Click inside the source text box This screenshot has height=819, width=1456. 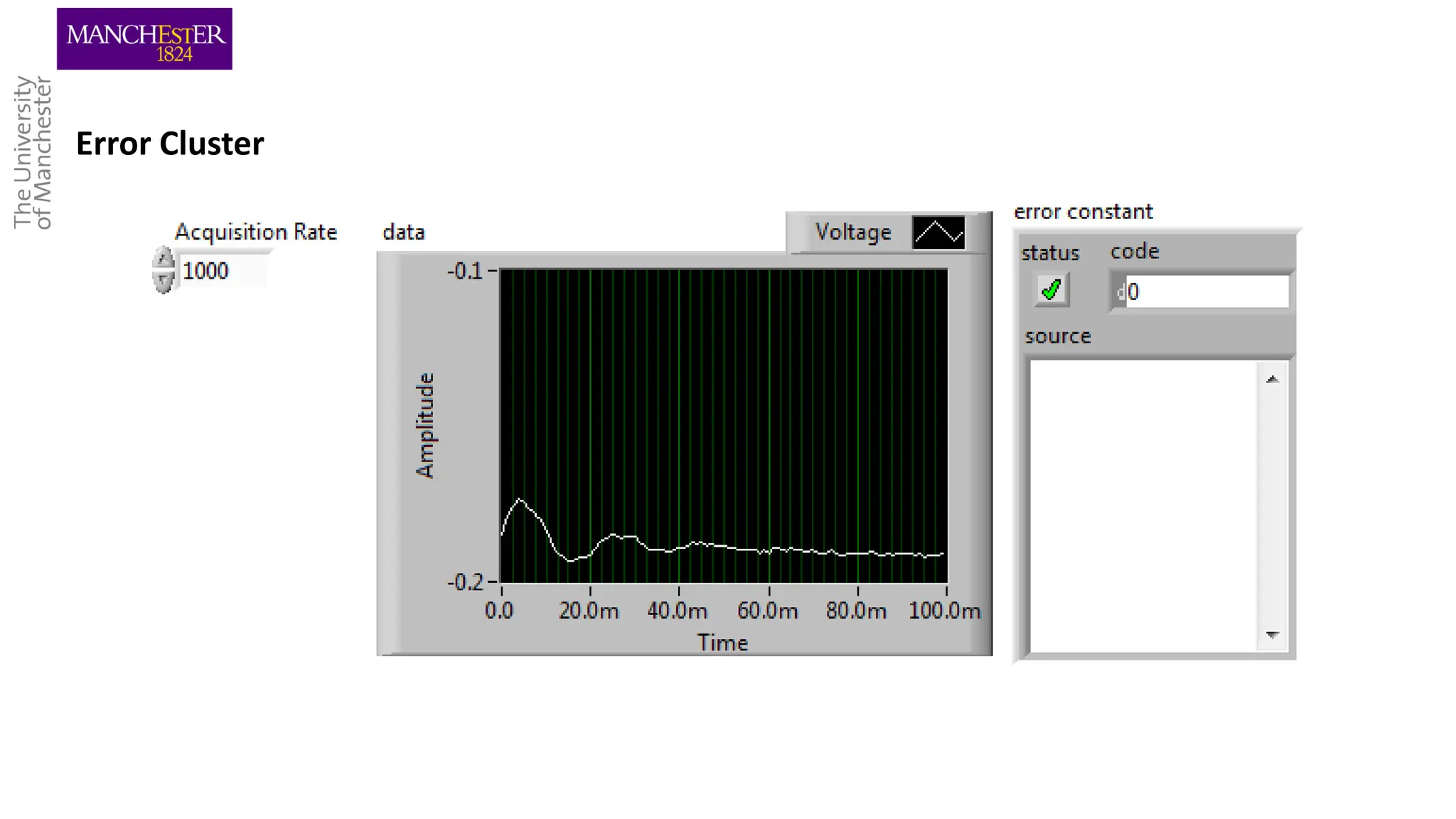[1143, 506]
